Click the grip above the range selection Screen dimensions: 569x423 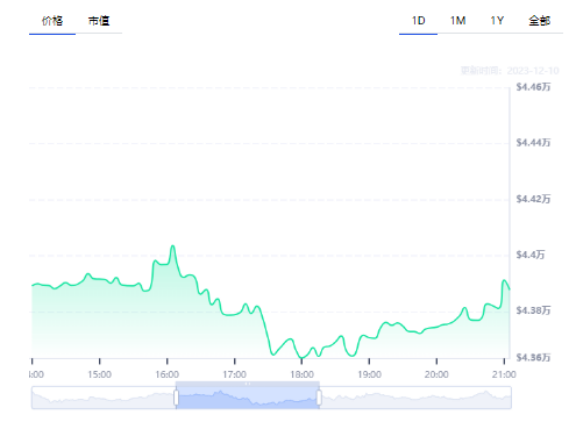coord(247,383)
